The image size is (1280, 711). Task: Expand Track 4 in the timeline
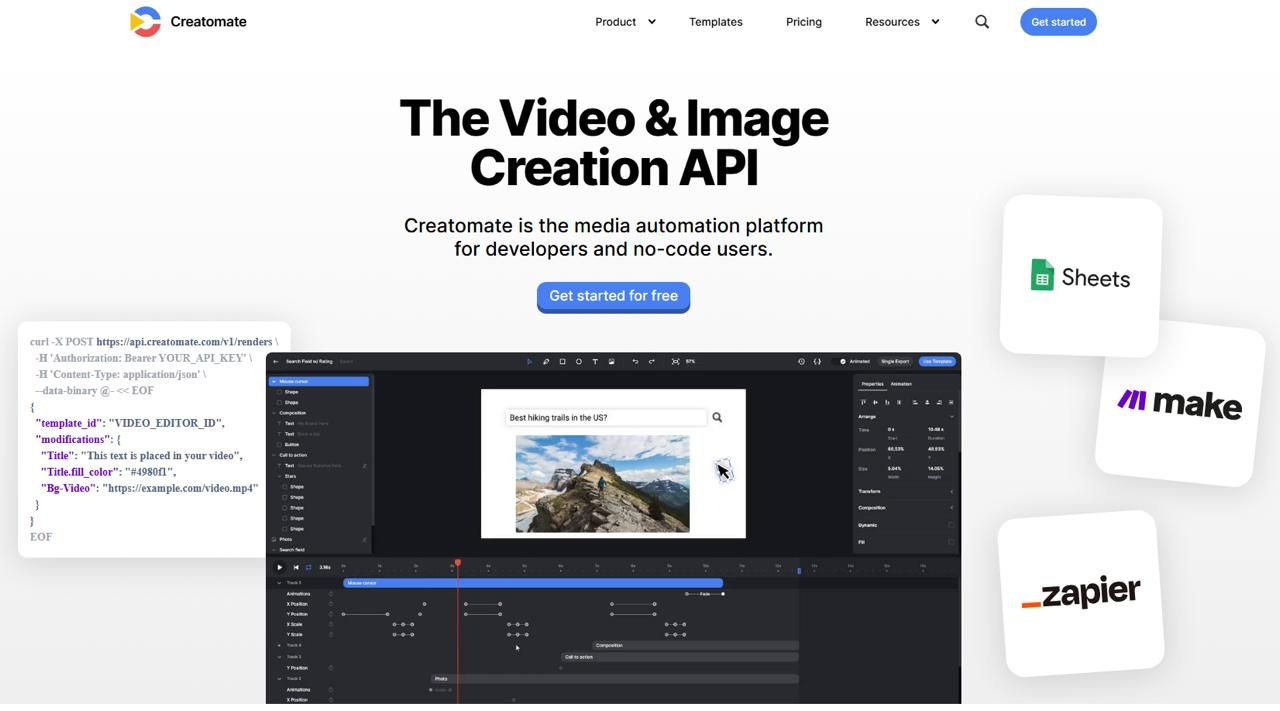[279, 646]
